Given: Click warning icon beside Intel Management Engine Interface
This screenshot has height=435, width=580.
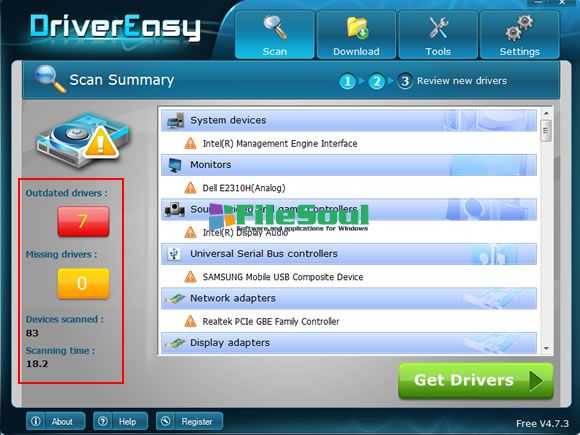Looking at the screenshot, I should click(x=190, y=143).
